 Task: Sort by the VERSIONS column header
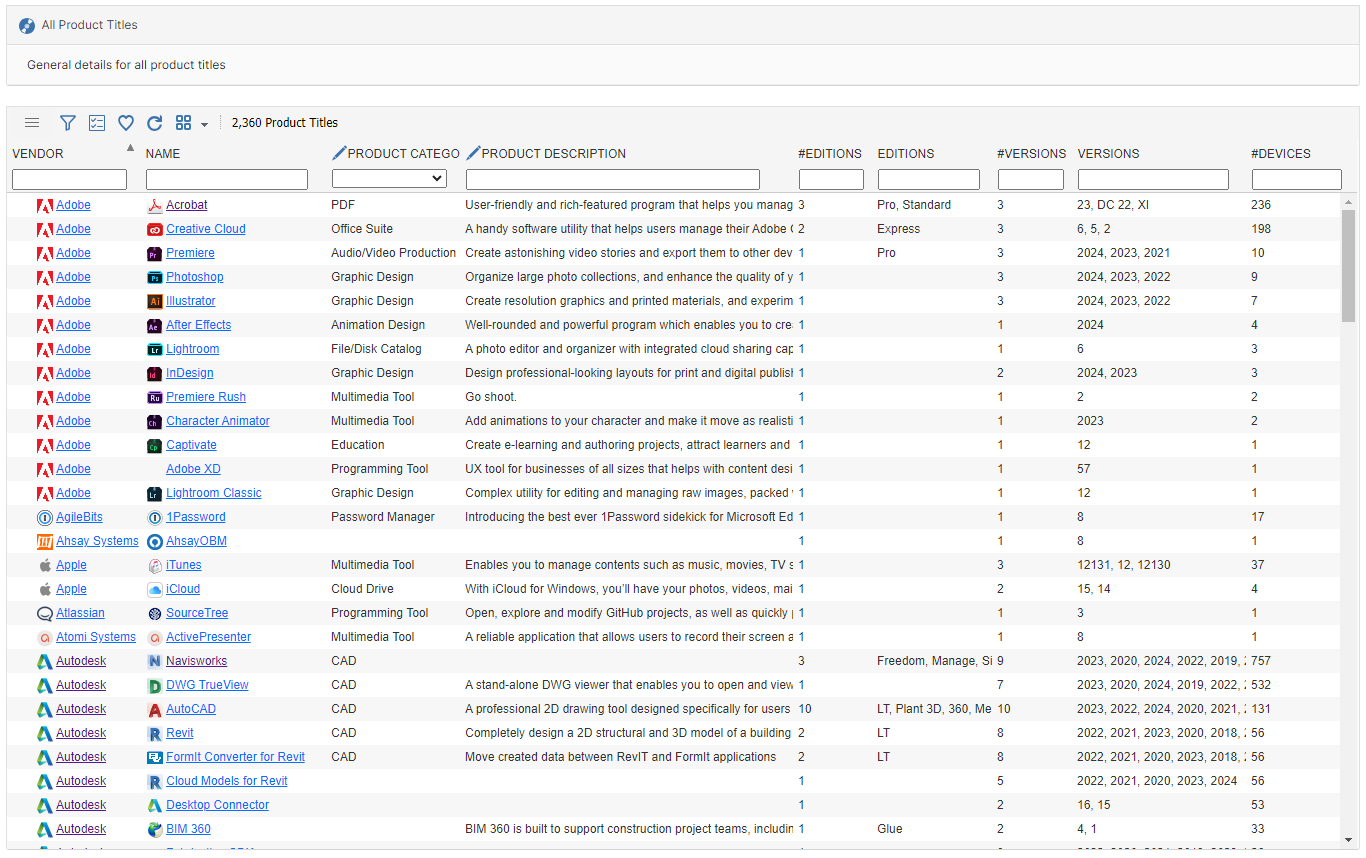point(1109,154)
